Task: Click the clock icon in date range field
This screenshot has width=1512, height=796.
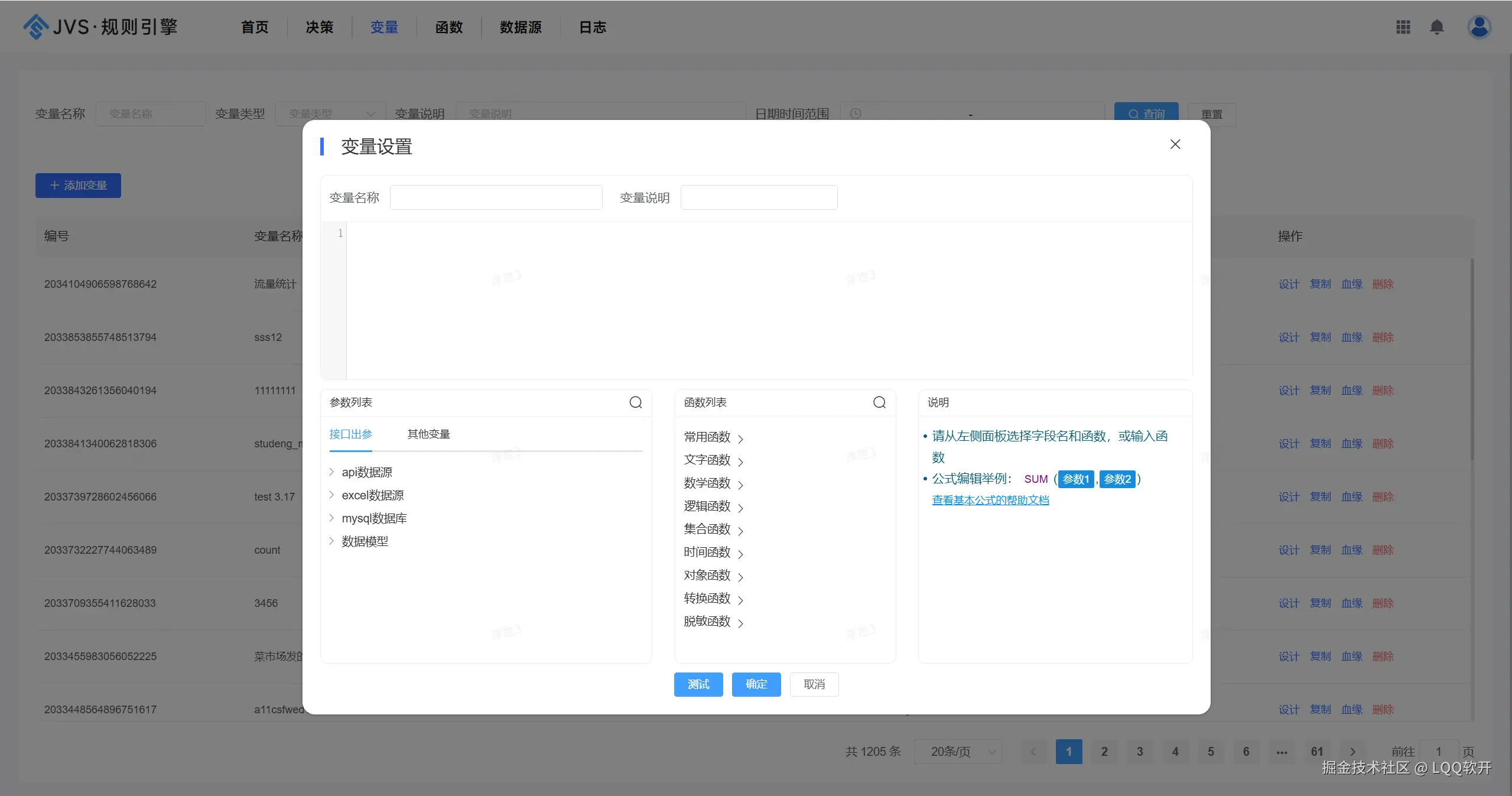Action: click(855, 113)
